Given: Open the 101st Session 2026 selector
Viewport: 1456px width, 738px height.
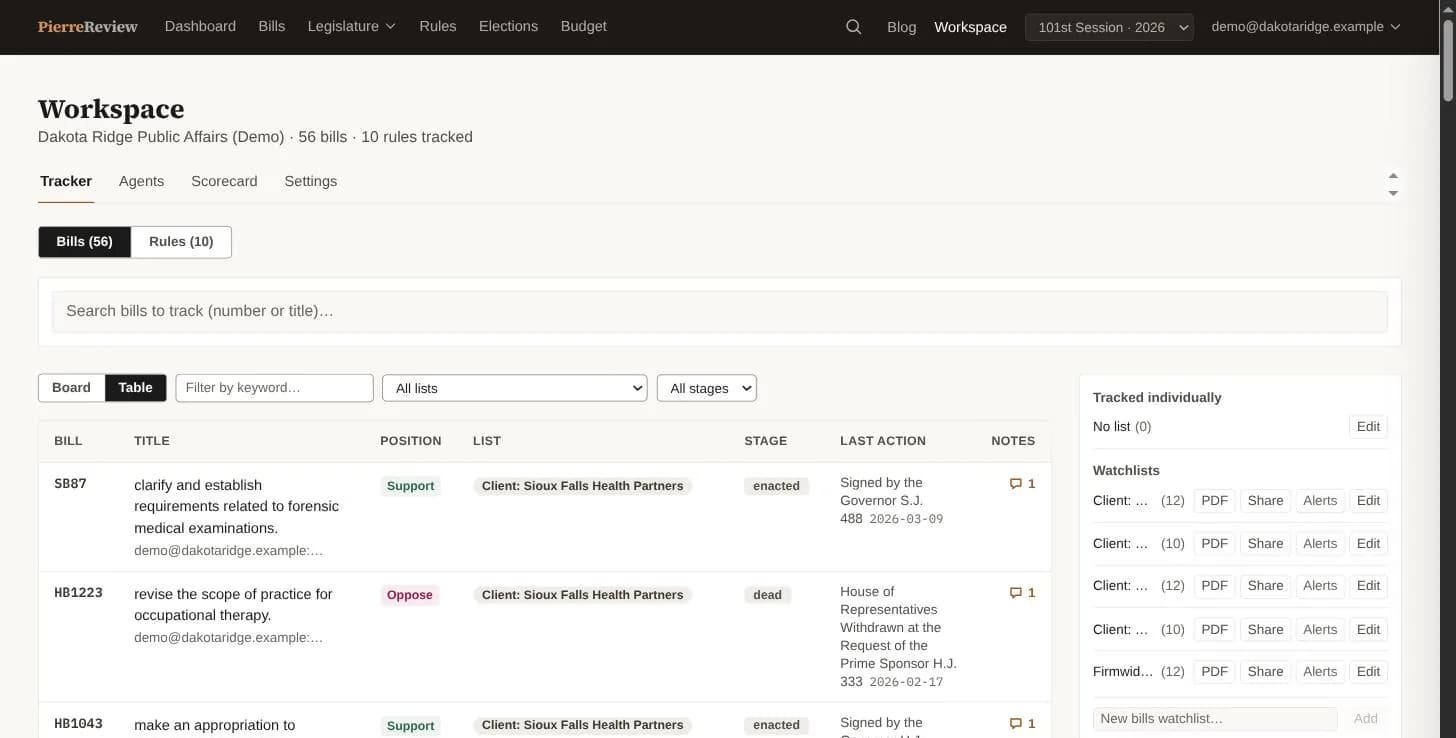Looking at the screenshot, I should pyautogui.click(x=1109, y=27).
